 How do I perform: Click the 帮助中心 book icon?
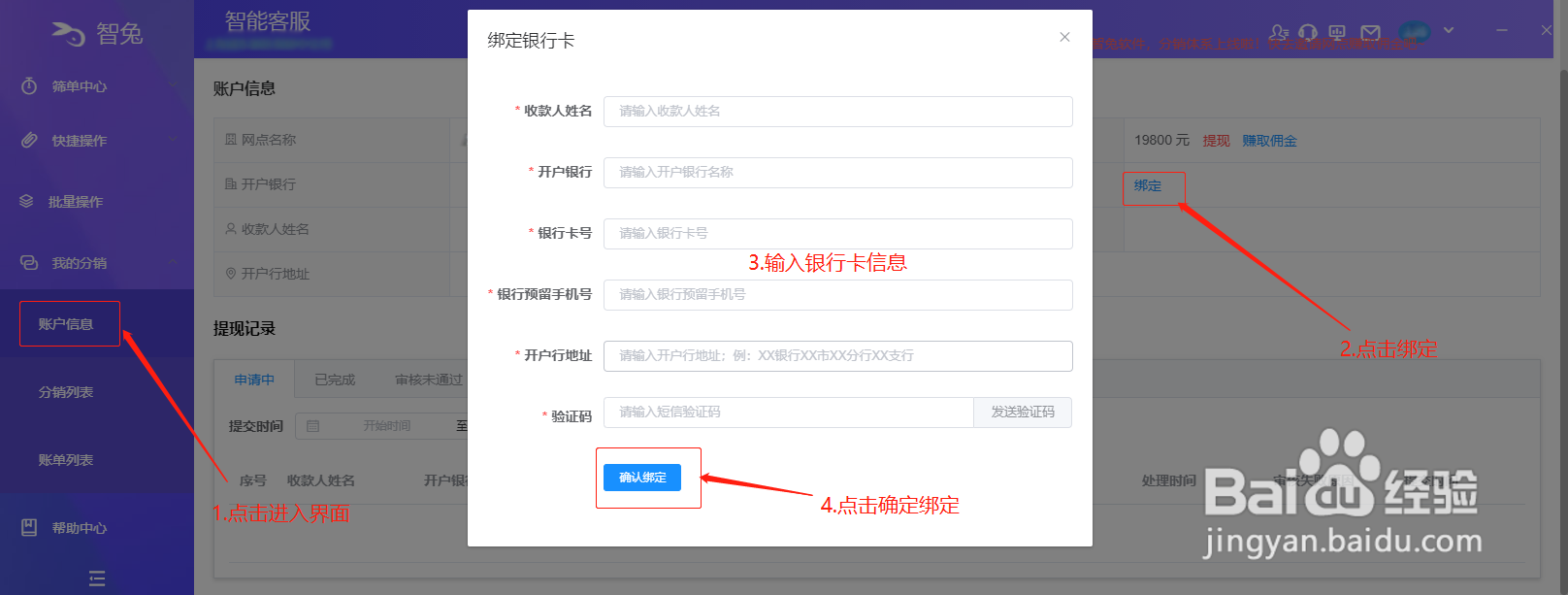click(x=29, y=527)
